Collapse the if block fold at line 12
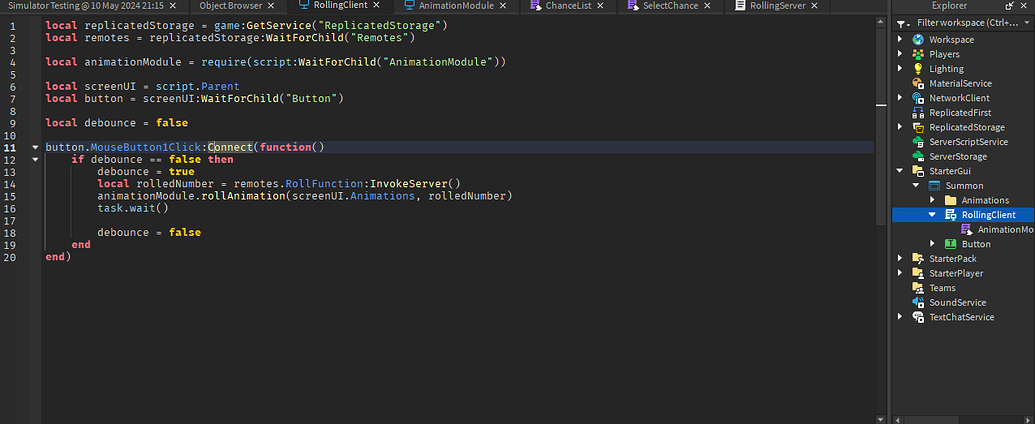1035x424 pixels. 35,159
